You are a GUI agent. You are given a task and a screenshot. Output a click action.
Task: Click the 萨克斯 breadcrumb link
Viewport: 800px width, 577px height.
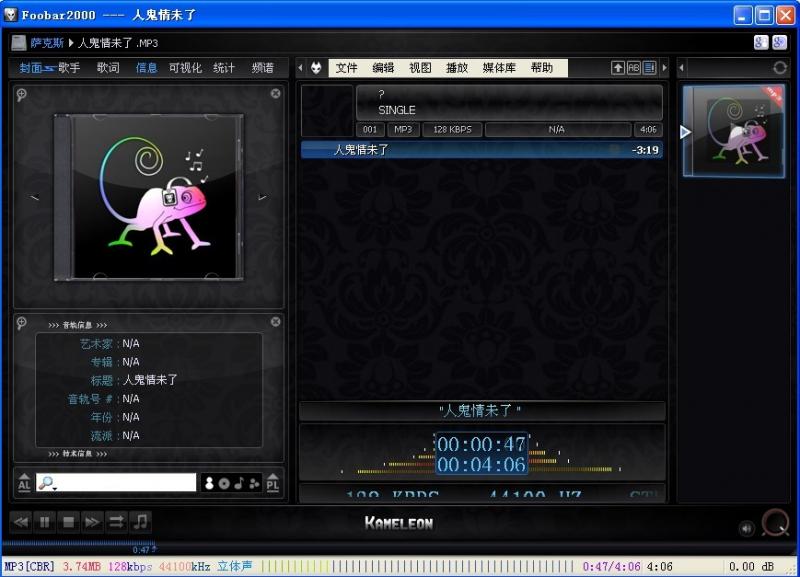tap(47, 43)
